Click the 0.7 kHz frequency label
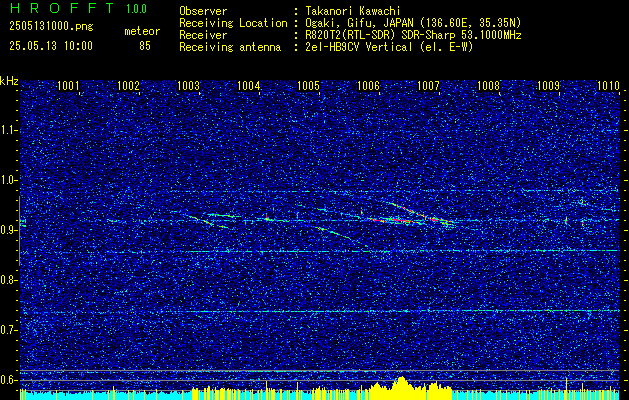 click(x=9, y=330)
